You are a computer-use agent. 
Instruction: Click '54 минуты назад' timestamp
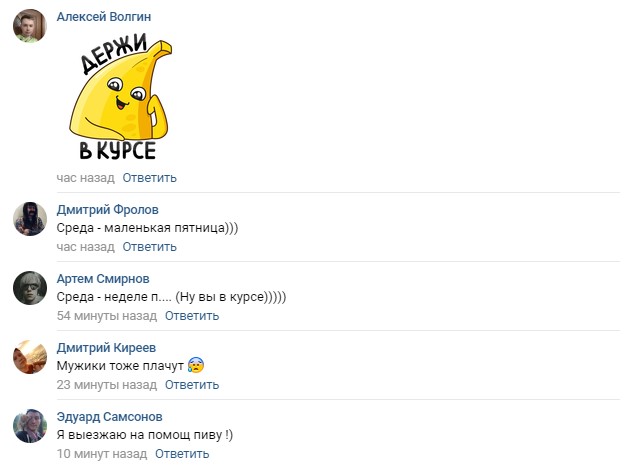(x=107, y=316)
